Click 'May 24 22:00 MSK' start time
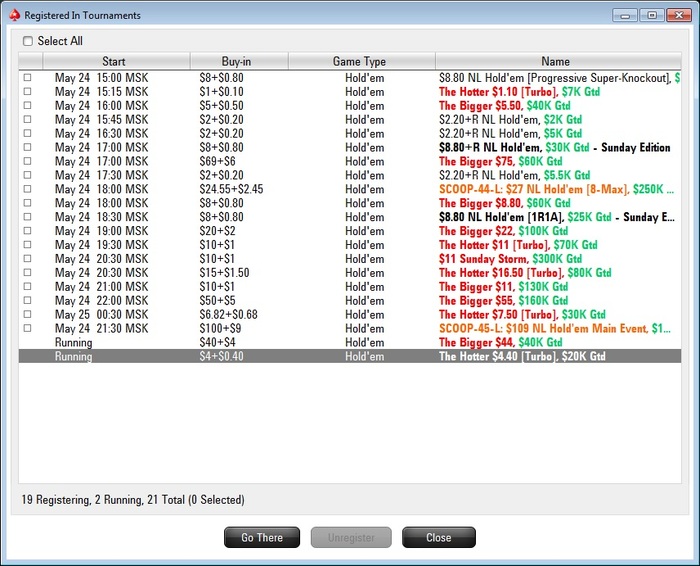Image resolution: width=700 pixels, height=566 pixels. coord(101,300)
